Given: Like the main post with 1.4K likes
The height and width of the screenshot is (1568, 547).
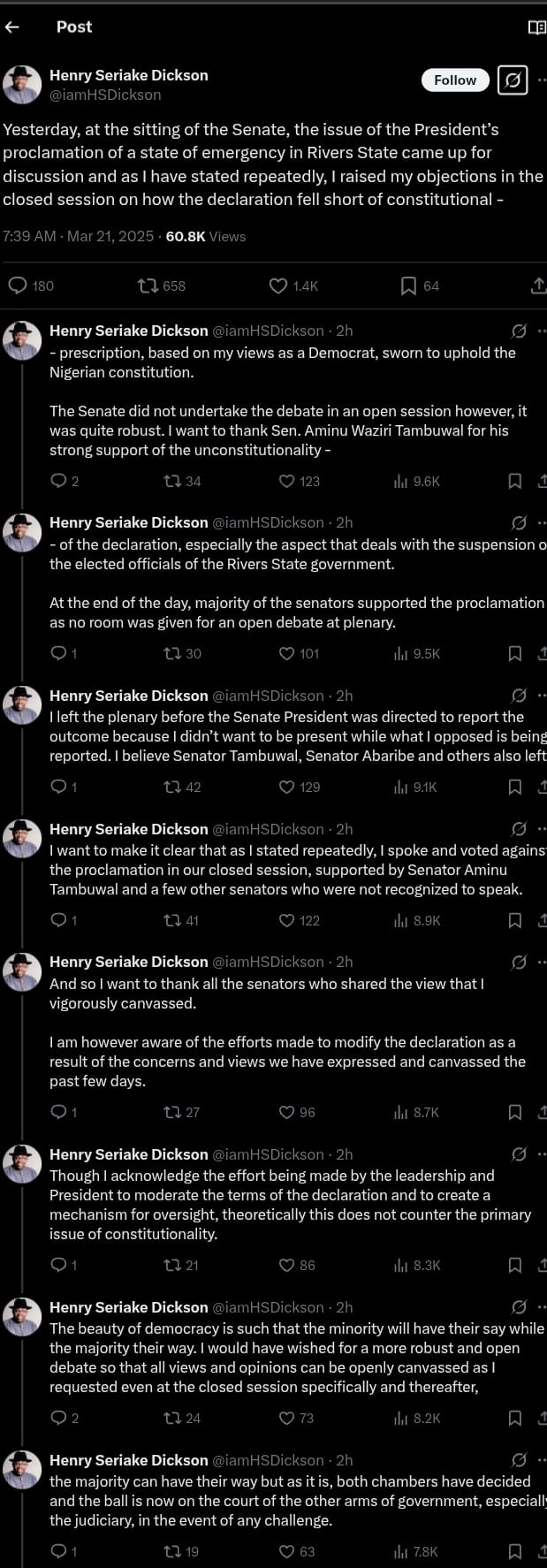Looking at the screenshot, I should [278, 285].
